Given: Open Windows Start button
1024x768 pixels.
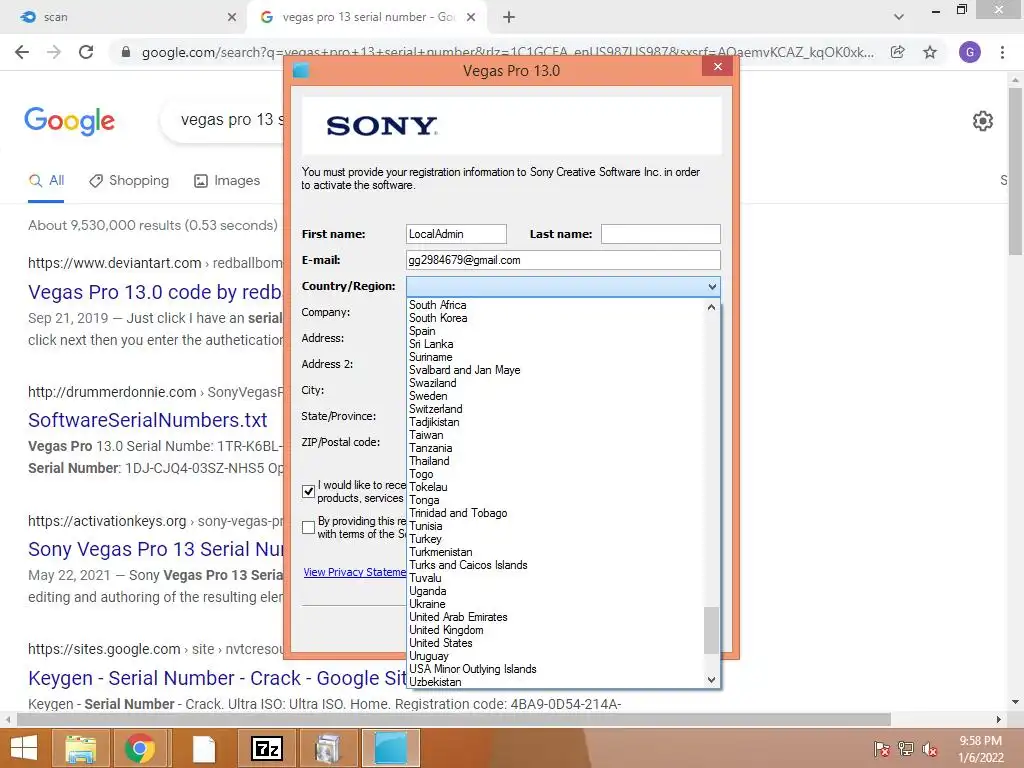Looking at the screenshot, I should click(24, 748).
